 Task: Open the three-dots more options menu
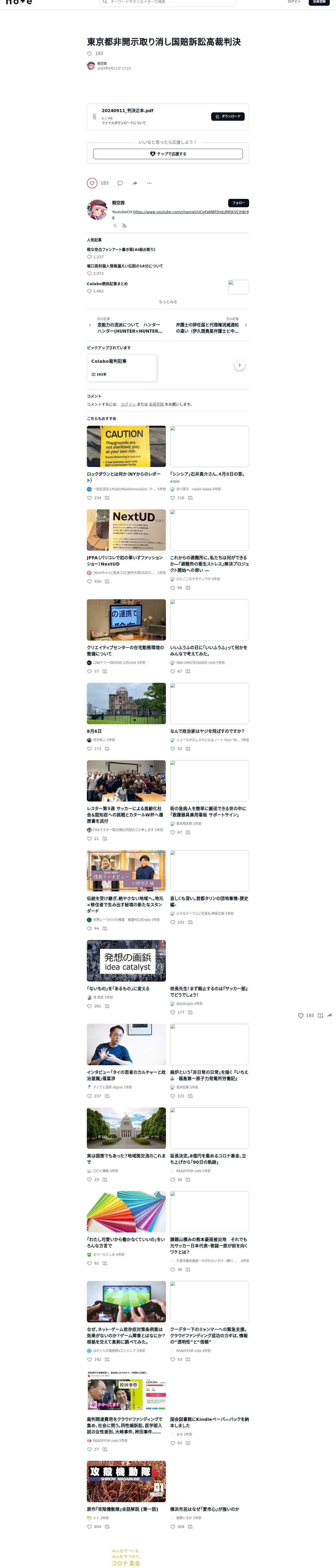click(x=149, y=183)
